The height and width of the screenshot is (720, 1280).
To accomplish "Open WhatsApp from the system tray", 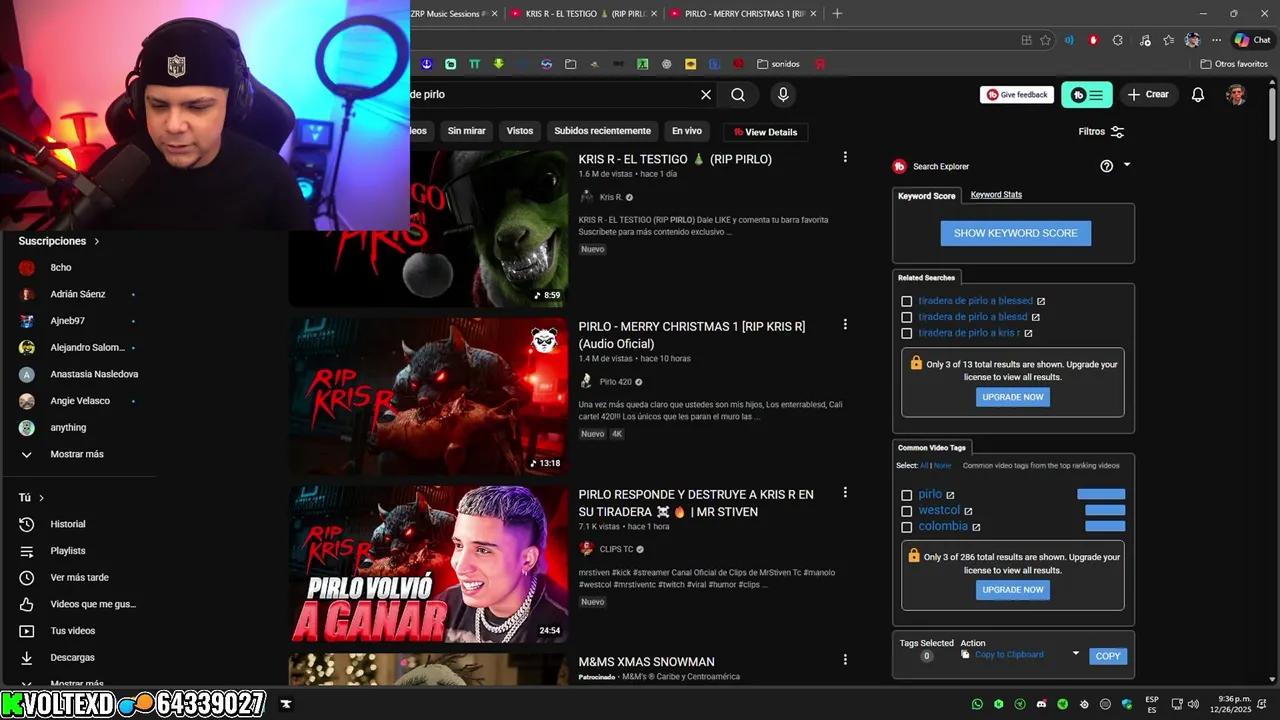I will point(977,704).
